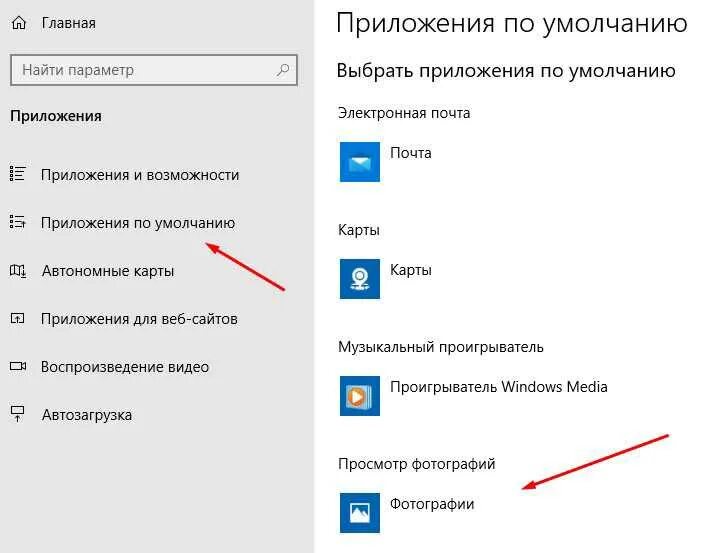706x553 pixels.
Task: Change default photo viewer Фотографии
Action: 432,504
